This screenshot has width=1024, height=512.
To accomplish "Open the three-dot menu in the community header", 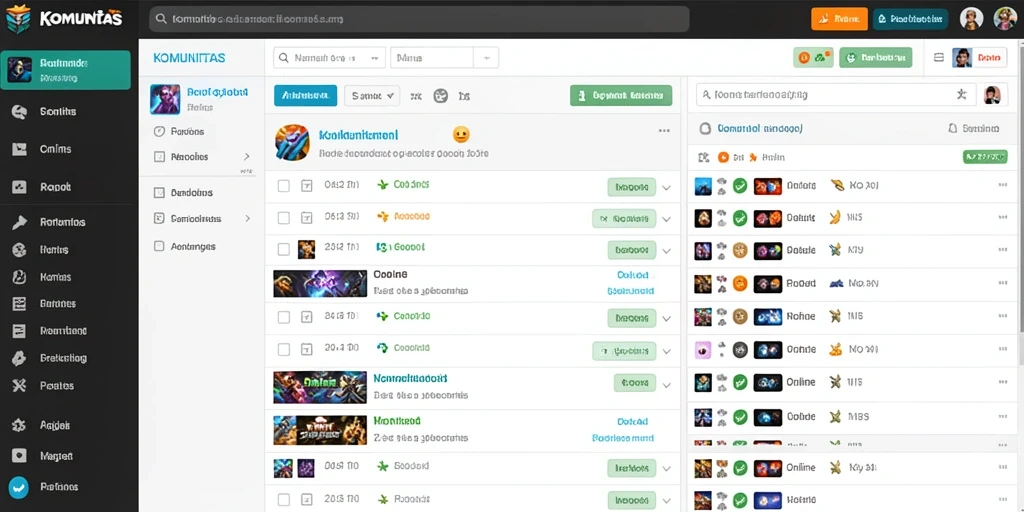I will tap(664, 131).
